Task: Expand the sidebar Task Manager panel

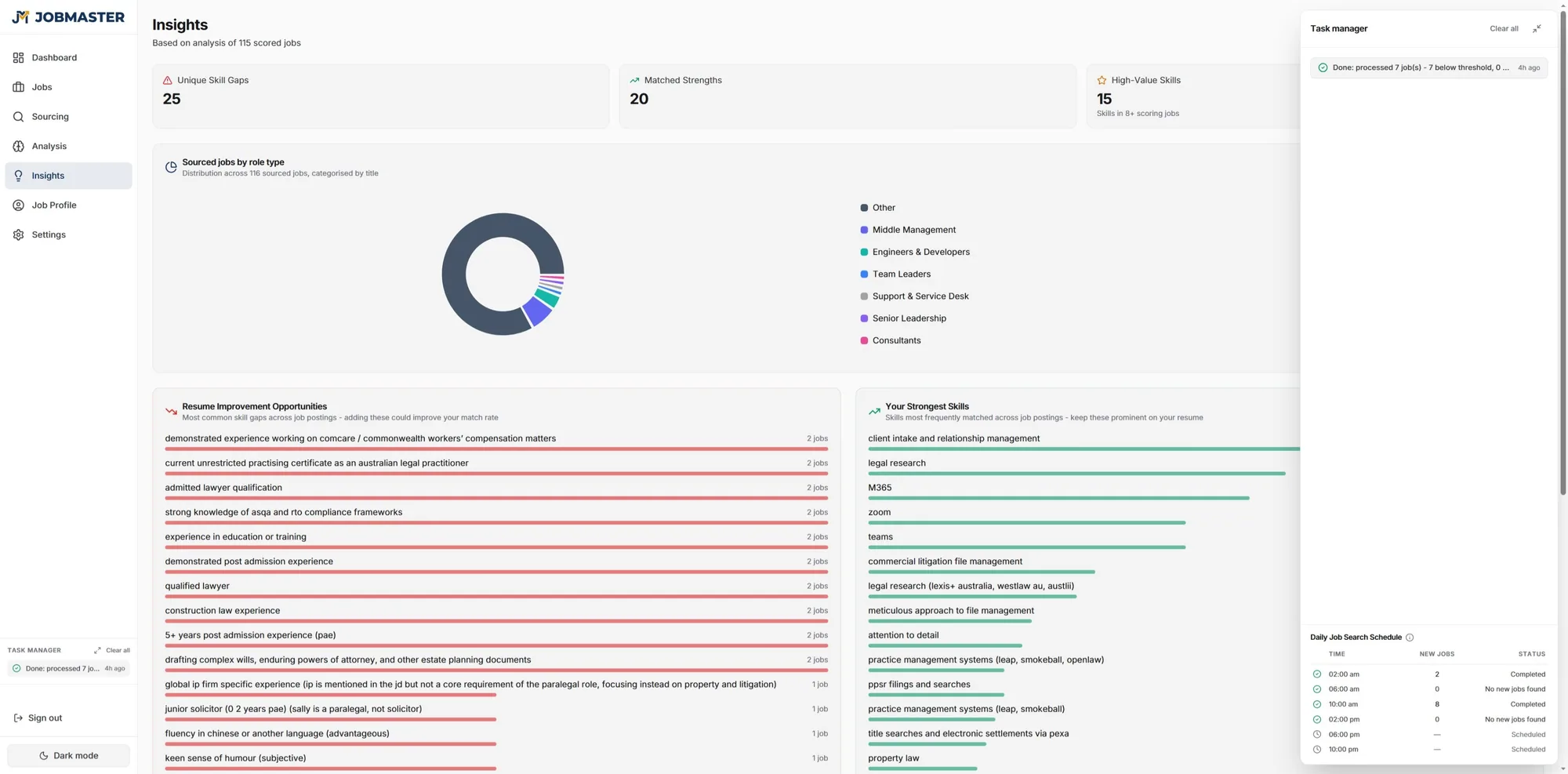Action: (x=97, y=650)
